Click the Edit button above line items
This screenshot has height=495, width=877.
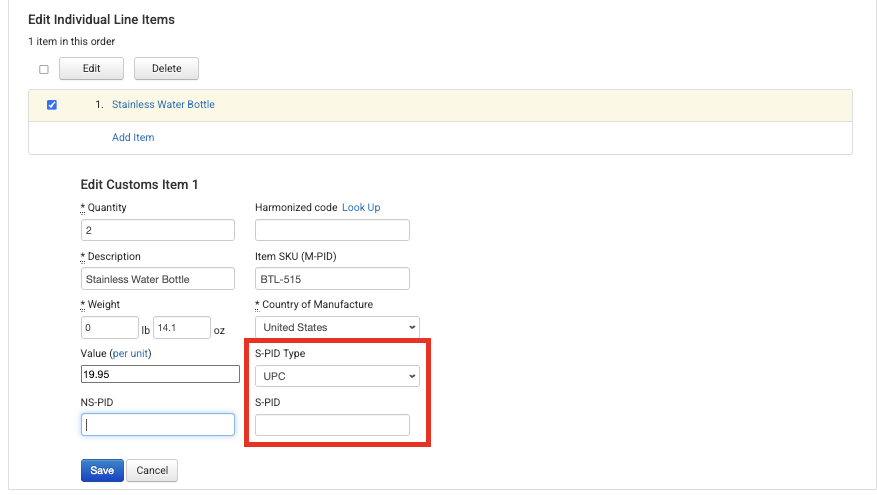click(91, 68)
